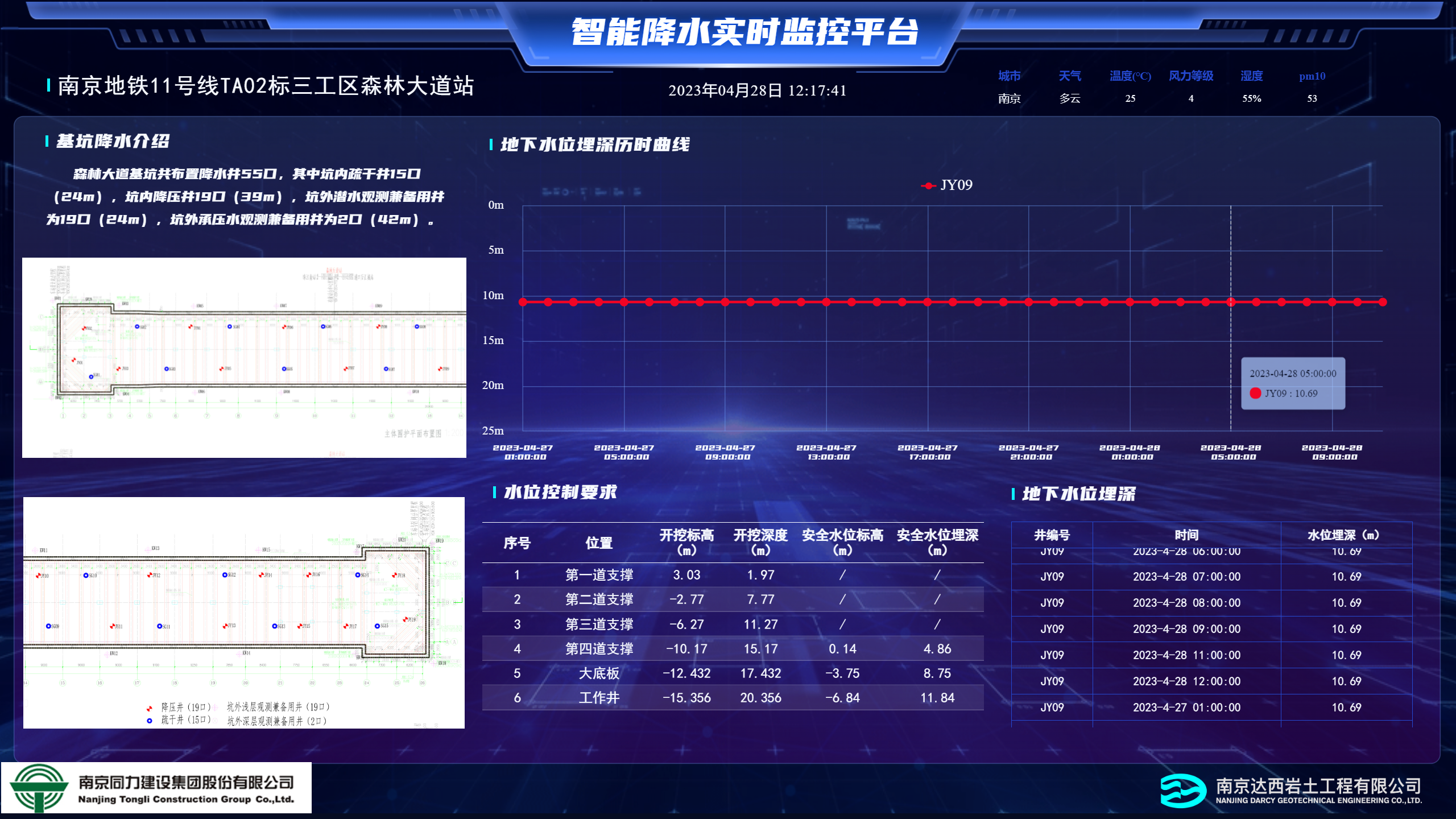Screen dimensions: 1456x819
Task: Click the last data point on the JY09 line
Action: pyautogui.click(x=1383, y=302)
